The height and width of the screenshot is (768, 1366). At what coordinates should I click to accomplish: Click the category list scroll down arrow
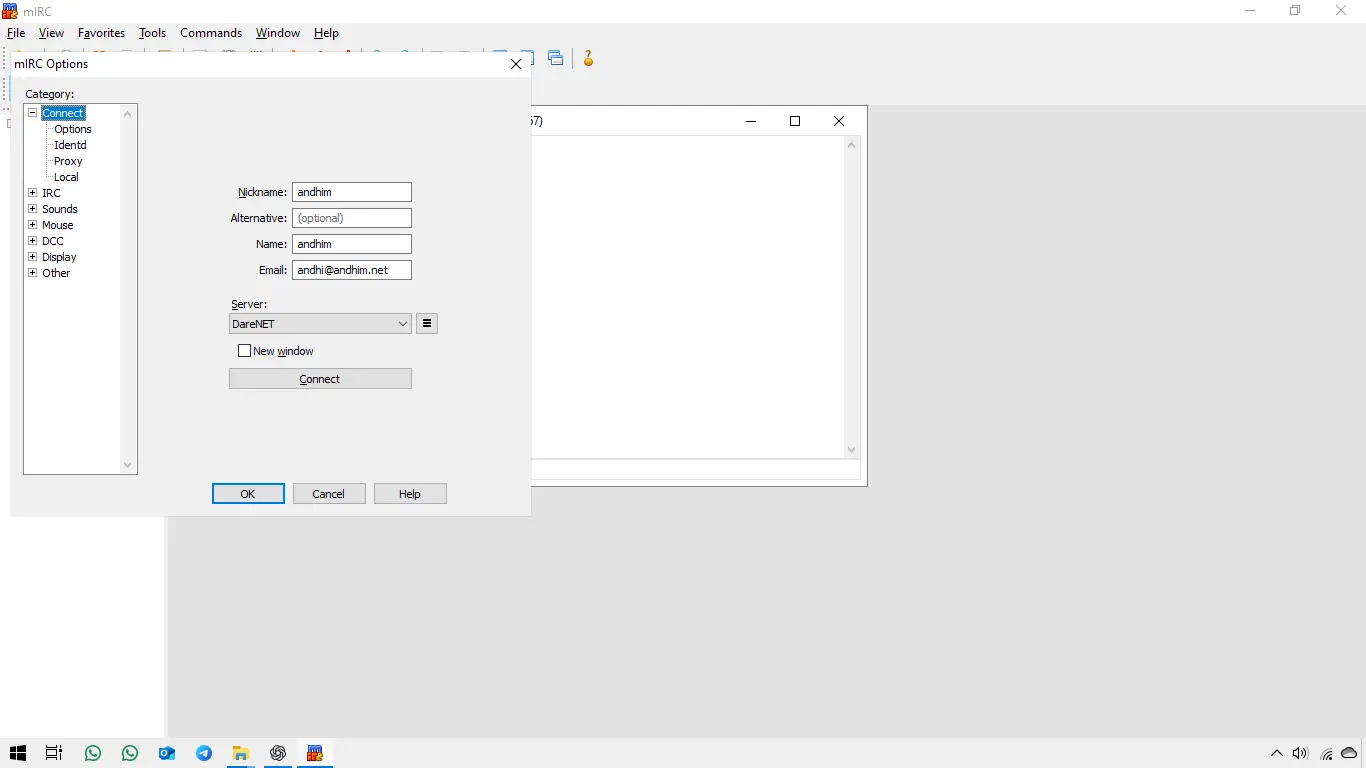[127, 465]
